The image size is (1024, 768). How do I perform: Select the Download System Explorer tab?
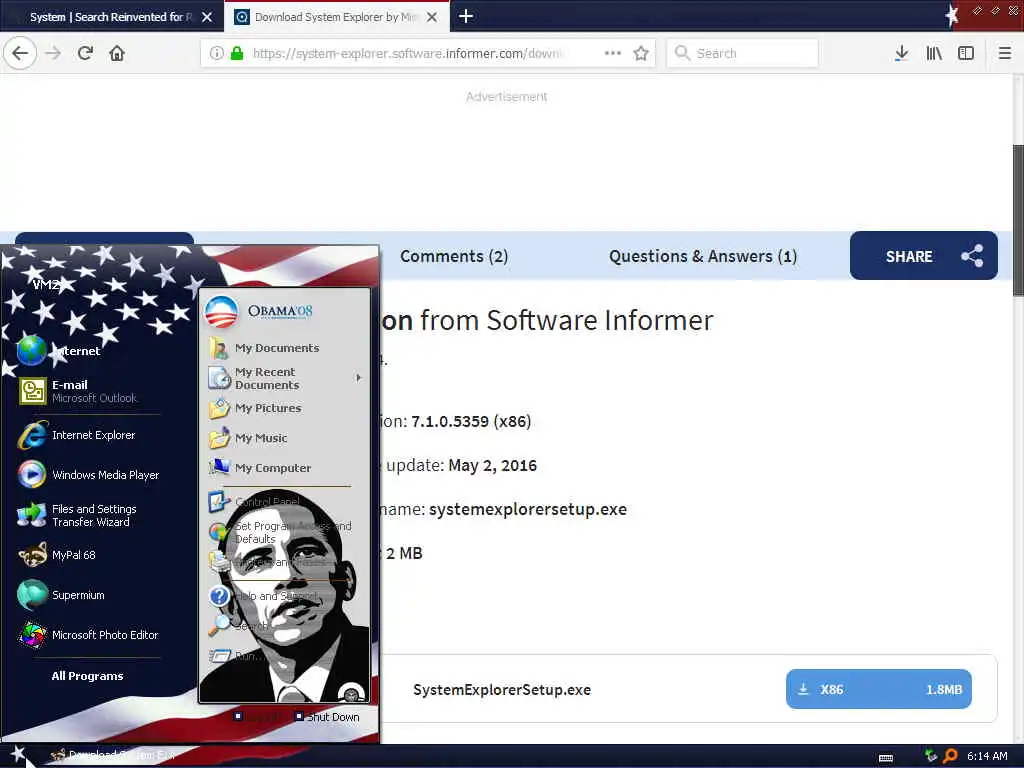[336, 17]
